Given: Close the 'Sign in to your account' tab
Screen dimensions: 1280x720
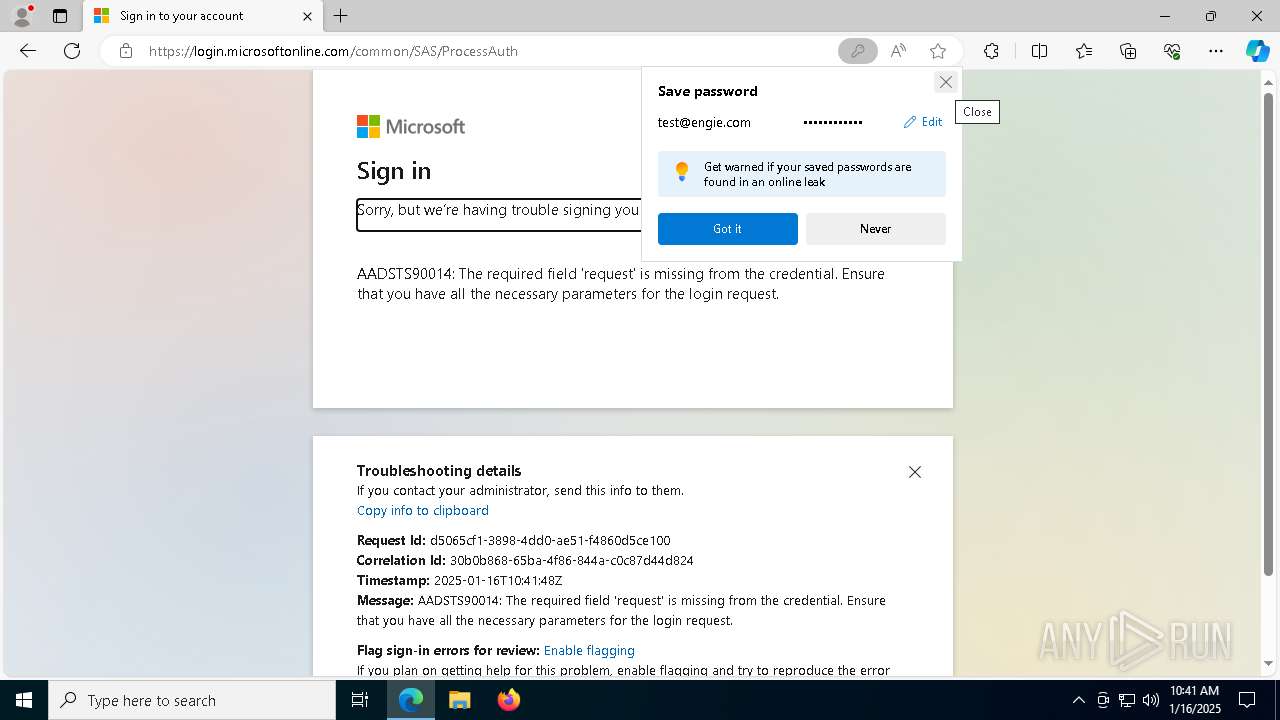Looking at the screenshot, I should (x=307, y=16).
